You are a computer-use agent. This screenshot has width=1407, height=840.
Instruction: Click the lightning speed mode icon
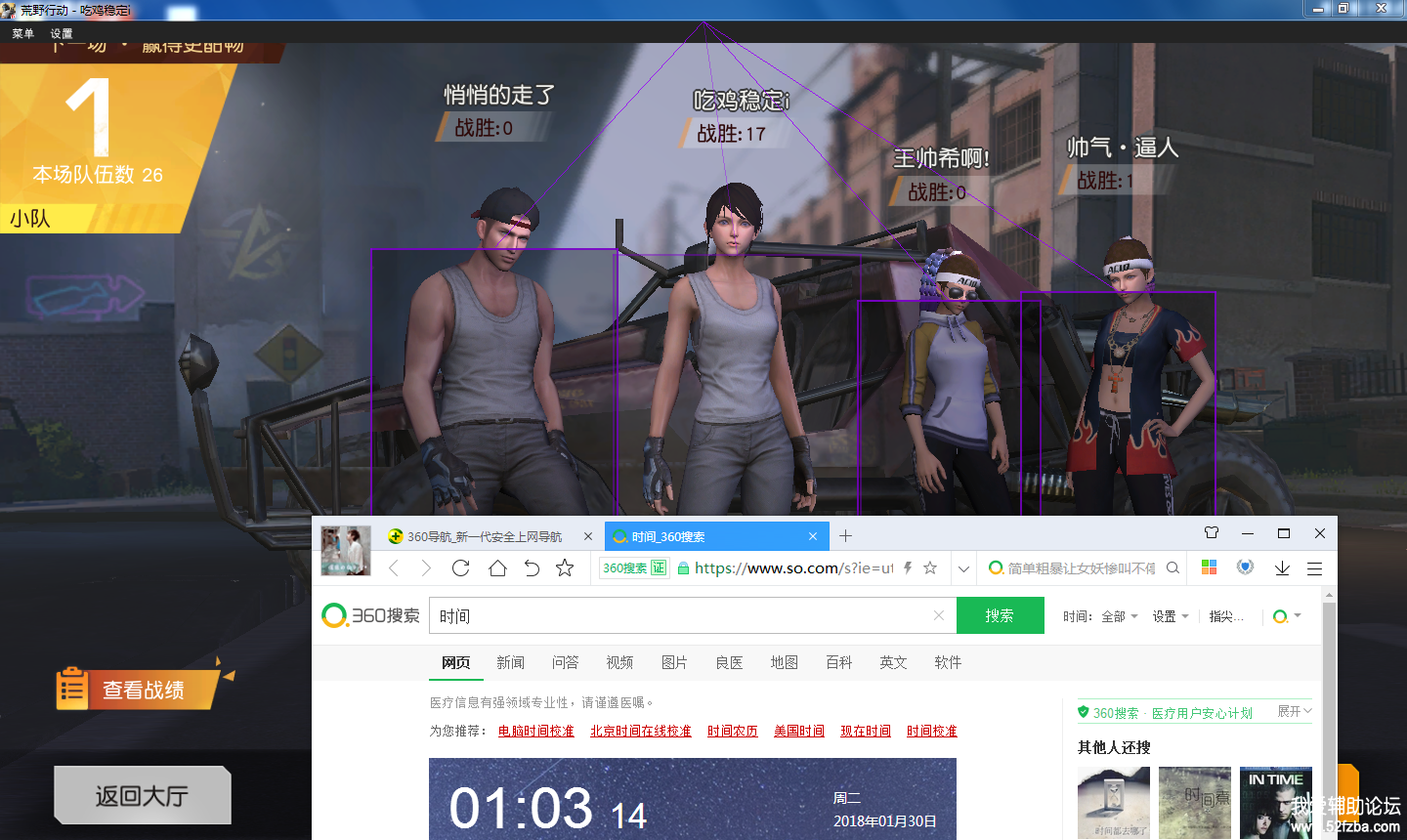908,567
